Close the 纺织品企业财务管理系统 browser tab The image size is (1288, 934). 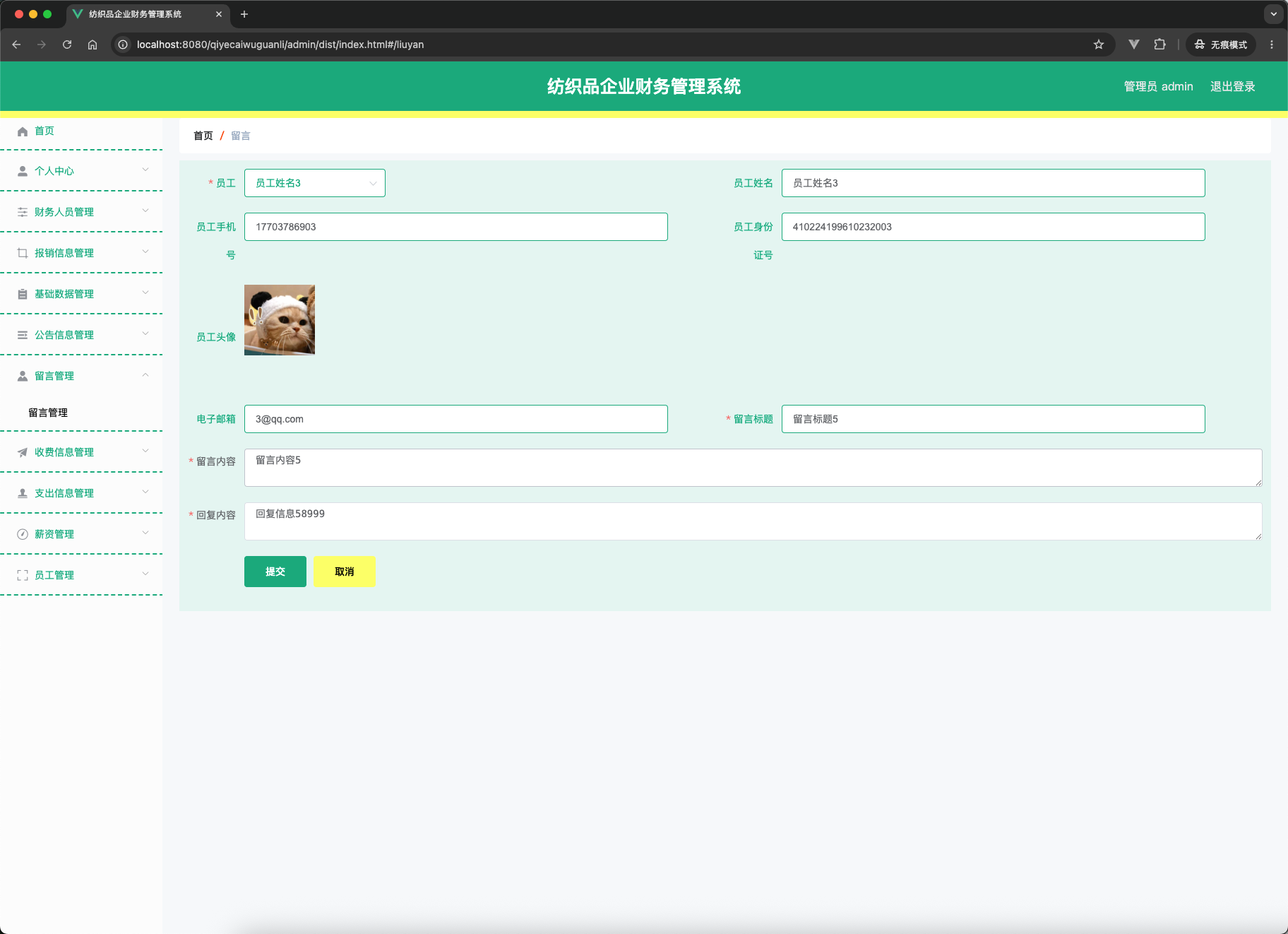(219, 14)
